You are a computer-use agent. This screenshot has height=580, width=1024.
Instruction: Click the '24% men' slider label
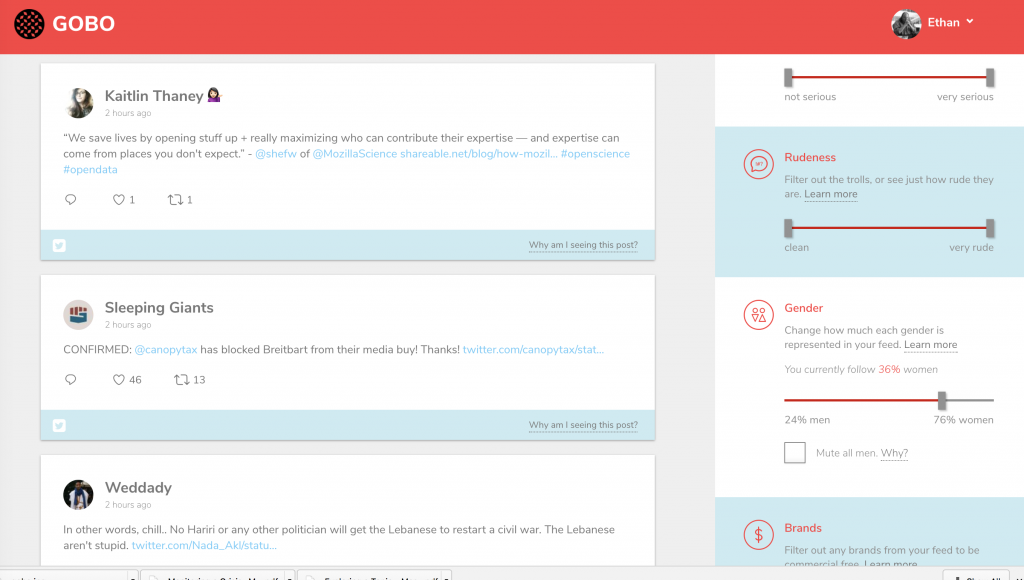pyautogui.click(x=807, y=420)
